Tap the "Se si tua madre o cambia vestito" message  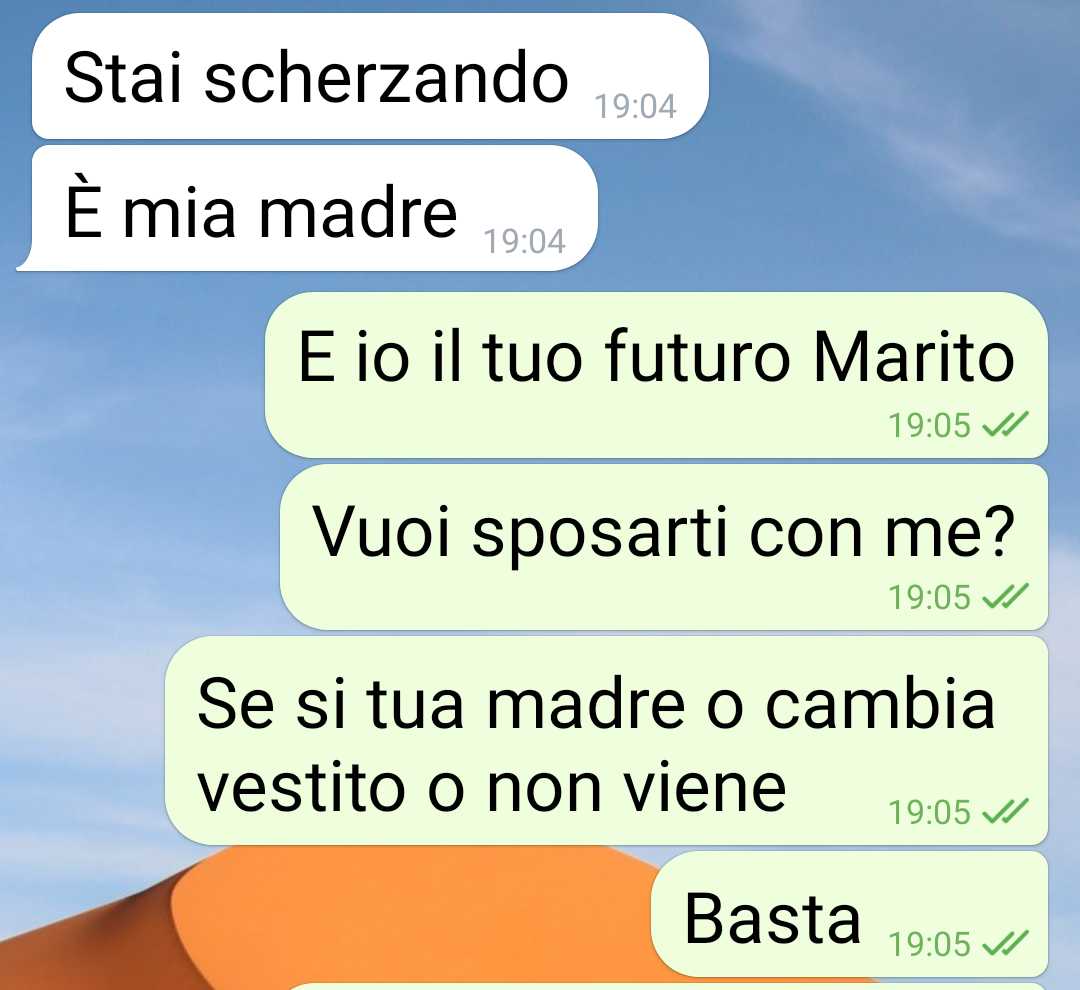tap(606, 741)
